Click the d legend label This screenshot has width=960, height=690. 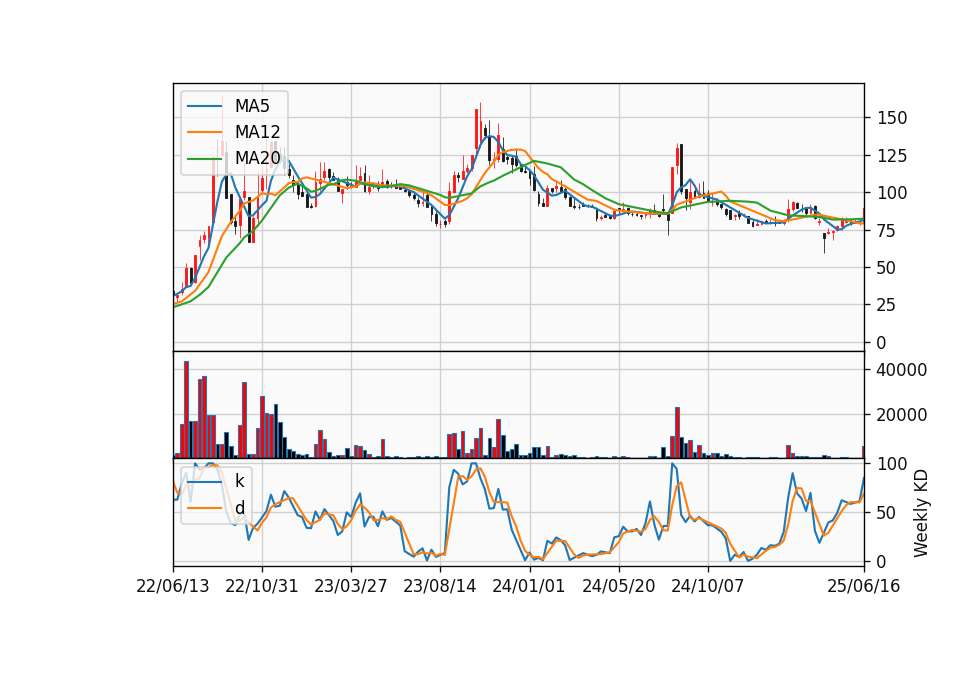pyautogui.click(x=239, y=508)
